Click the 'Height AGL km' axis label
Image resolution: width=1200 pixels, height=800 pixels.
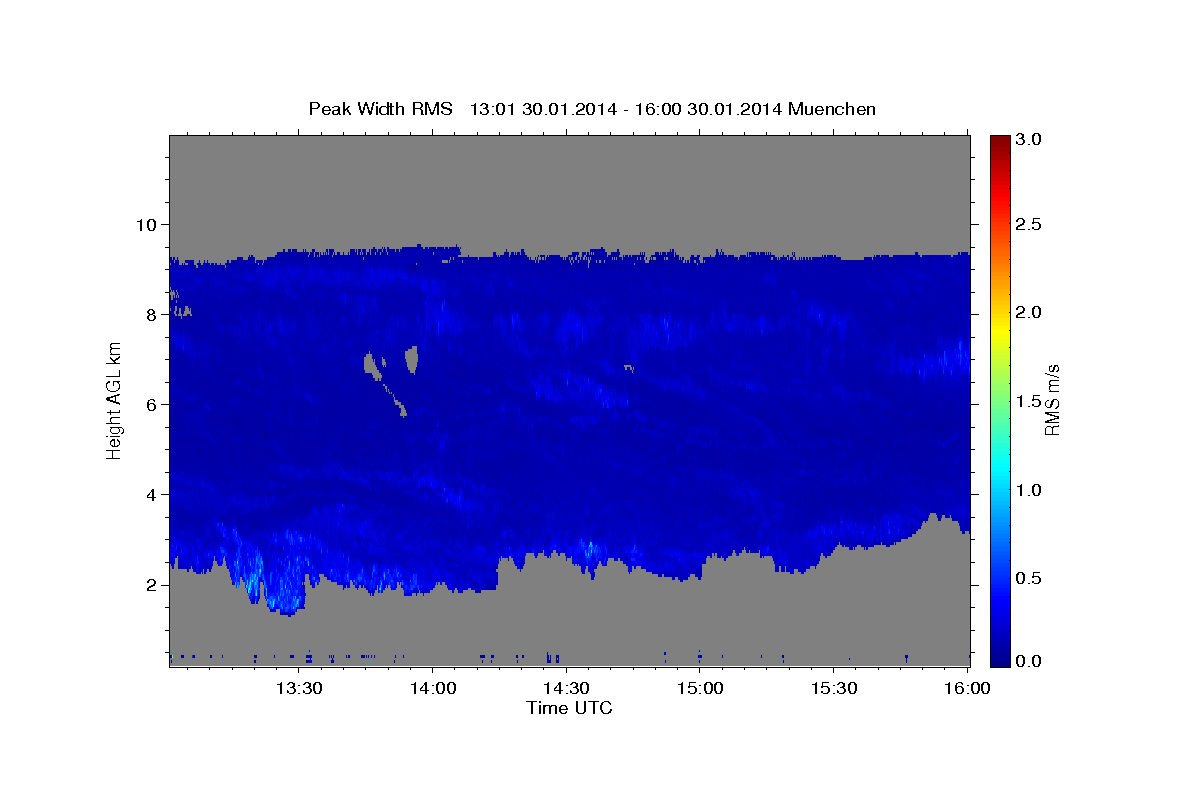pos(114,400)
